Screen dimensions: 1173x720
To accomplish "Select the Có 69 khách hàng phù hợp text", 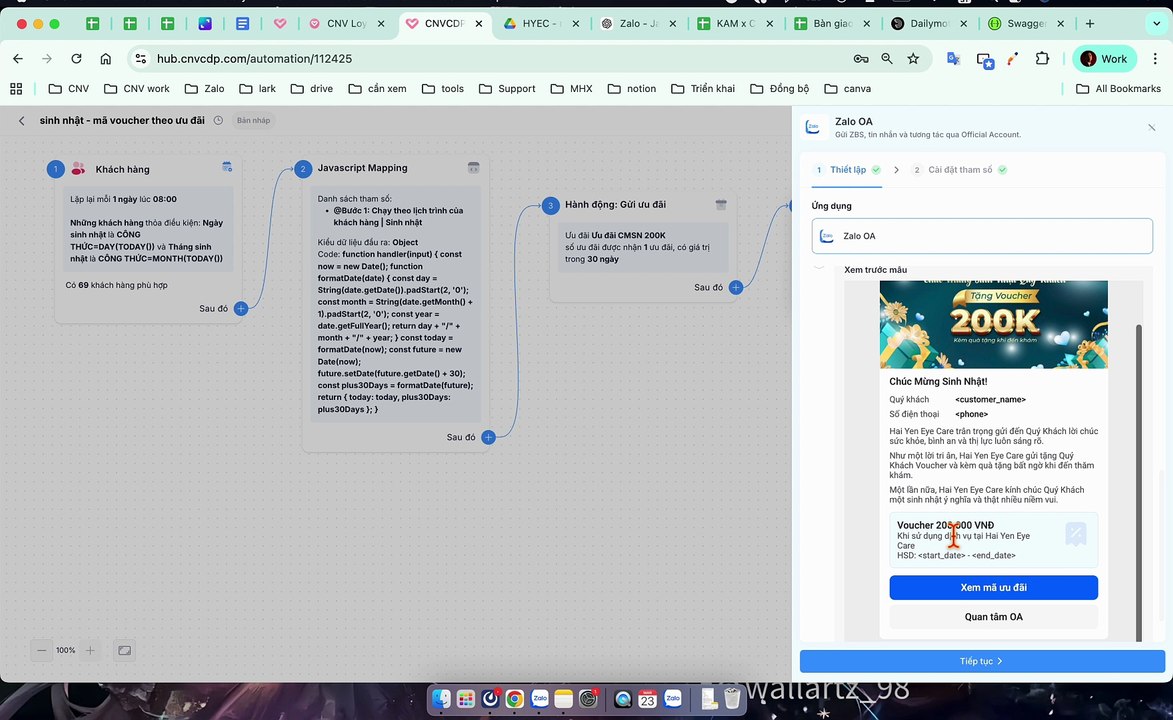I will tap(117, 285).
